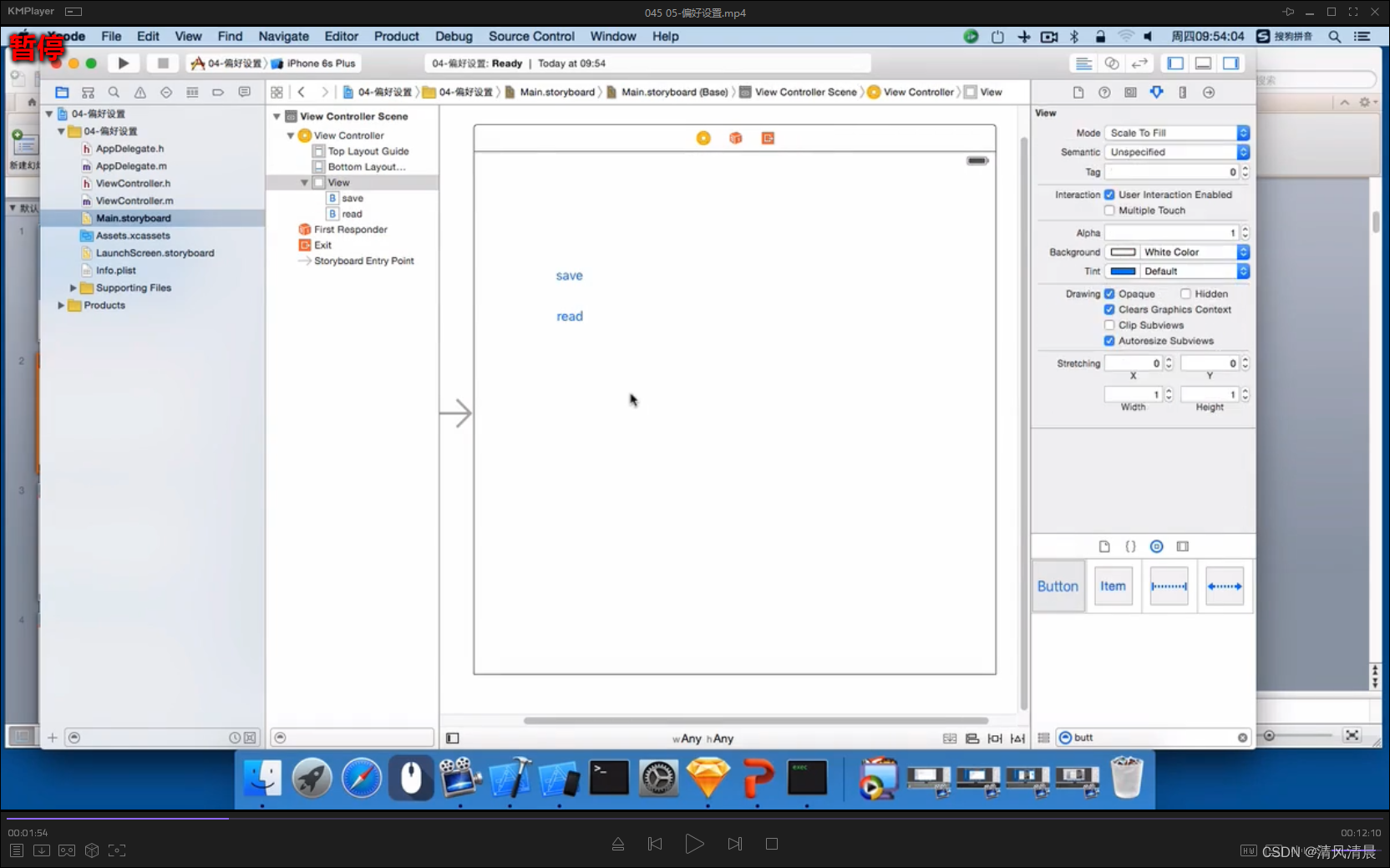Show the Code Snippet library
This screenshot has height=868, width=1390.
pyautogui.click(x=1130, y=546)
